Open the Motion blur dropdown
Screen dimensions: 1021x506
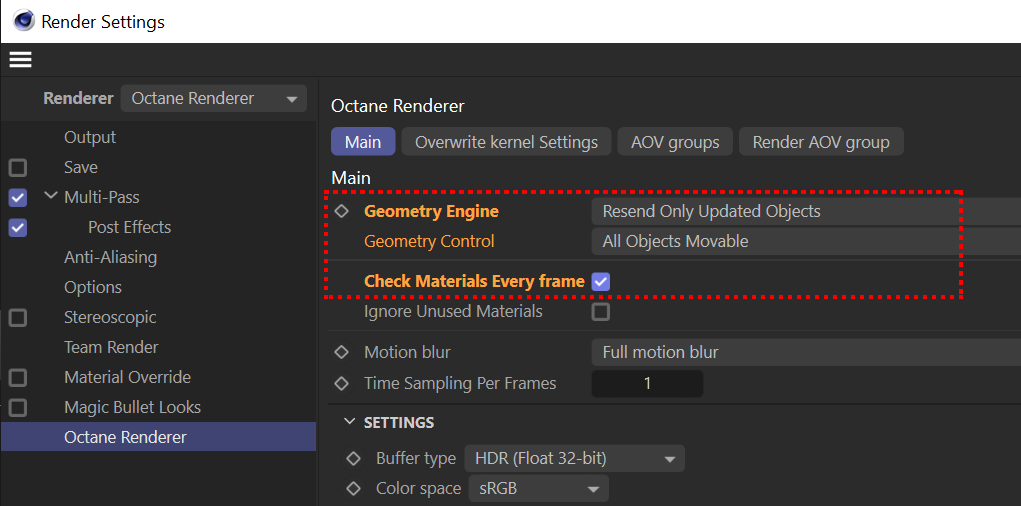806,352
